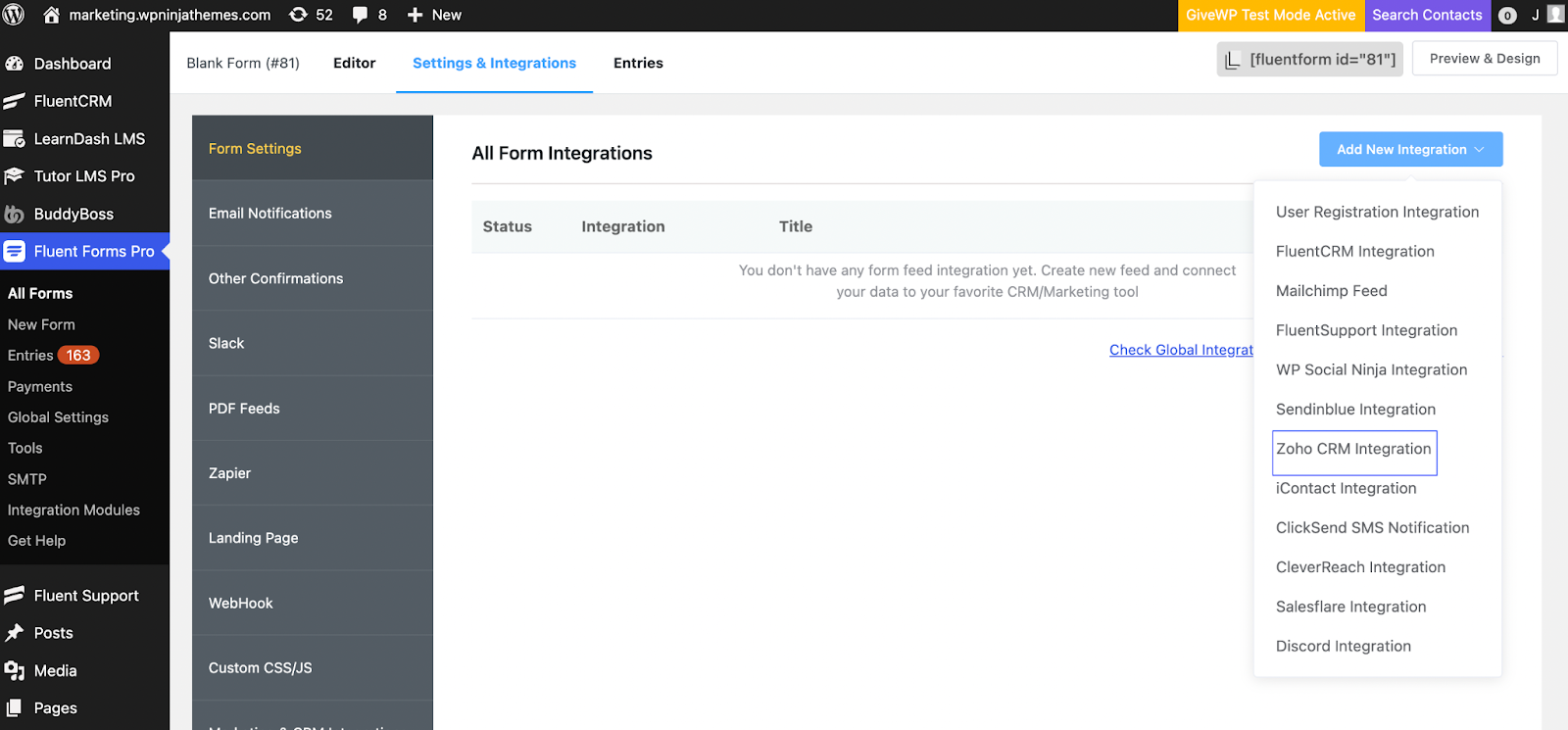Open the comments bubble icon
The image size is (1568, 730).
coord(361,15)
